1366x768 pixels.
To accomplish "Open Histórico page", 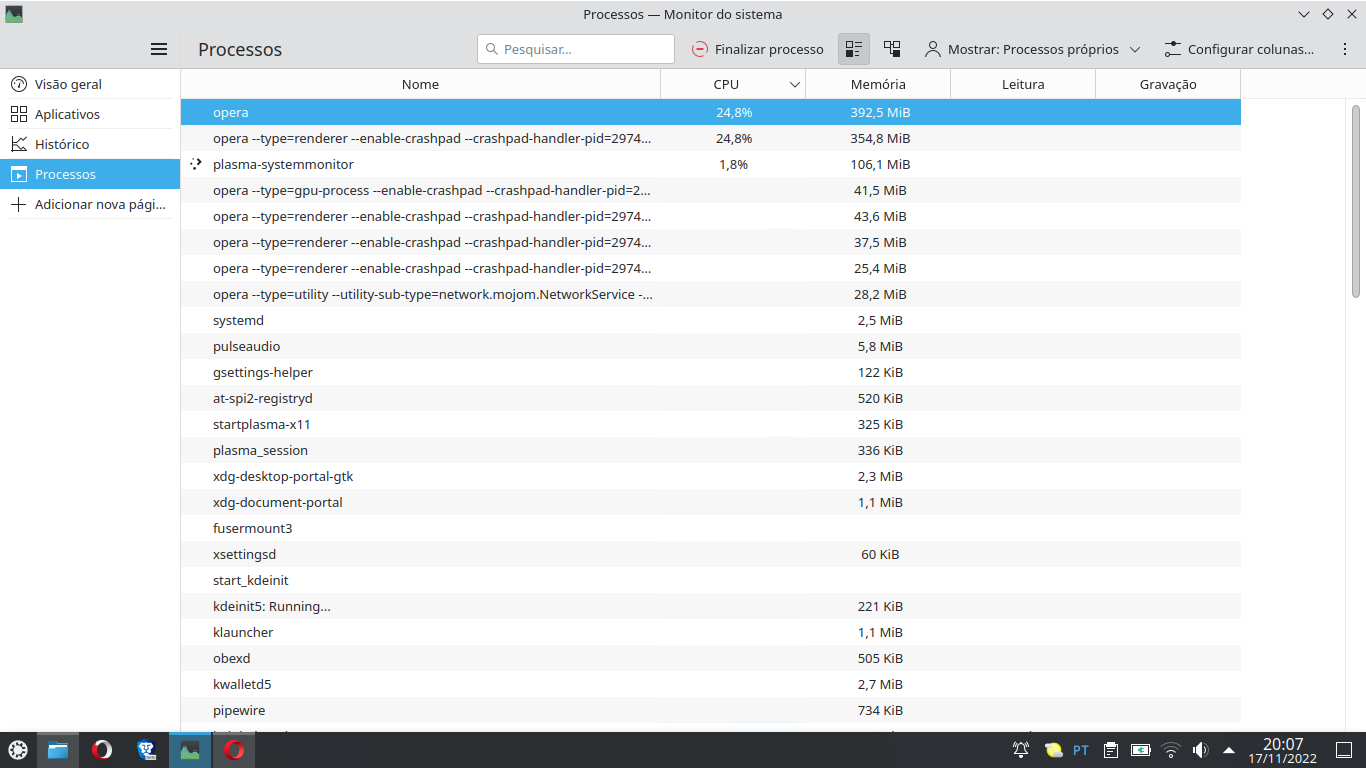I will 90,144.
